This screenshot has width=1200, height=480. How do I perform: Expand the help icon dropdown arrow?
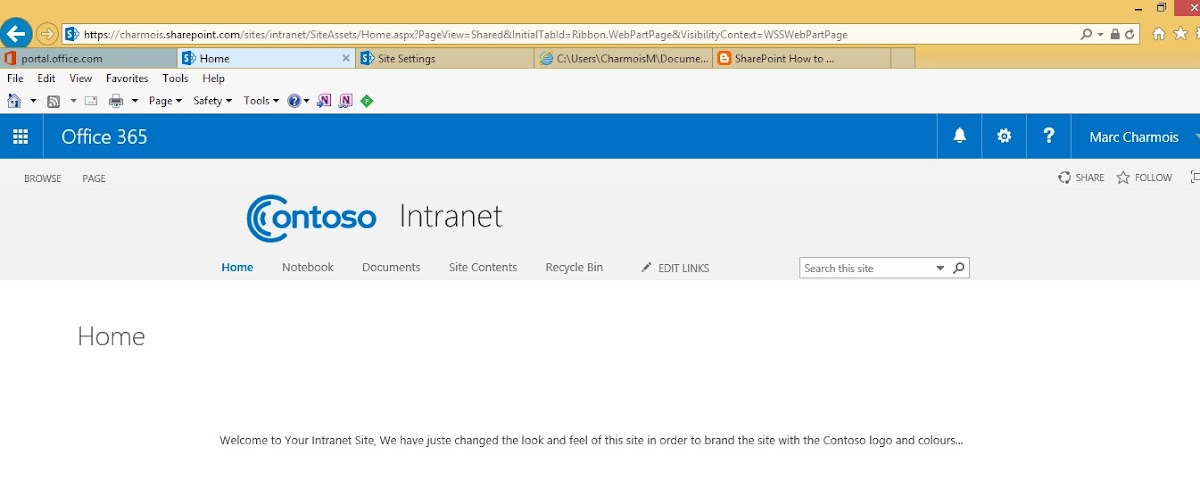(306, 101)
